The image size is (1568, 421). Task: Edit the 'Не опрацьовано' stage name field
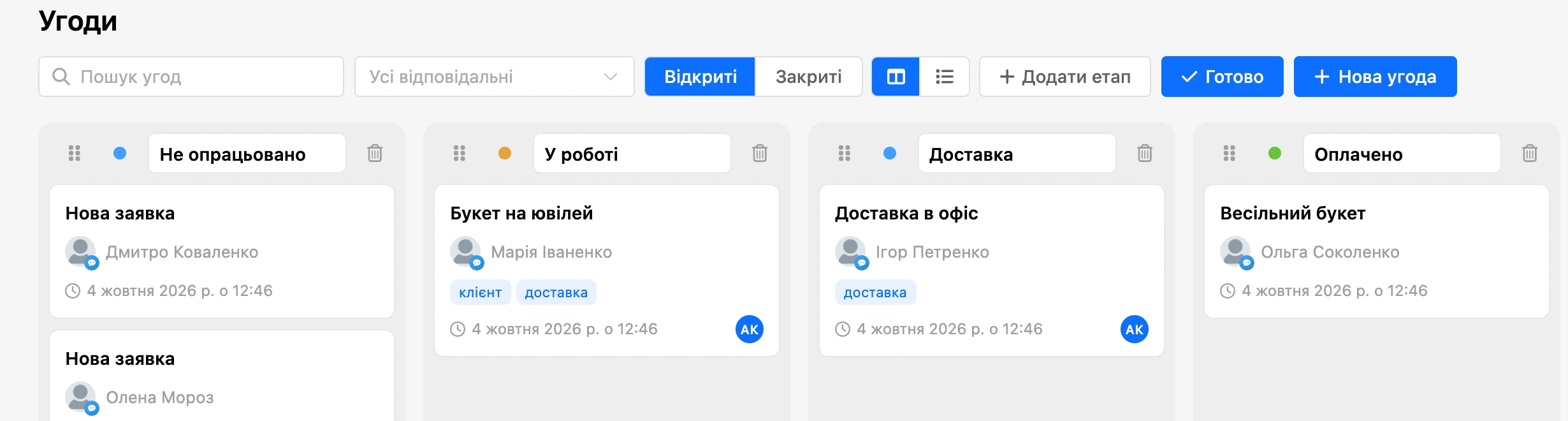coord(247,153)
